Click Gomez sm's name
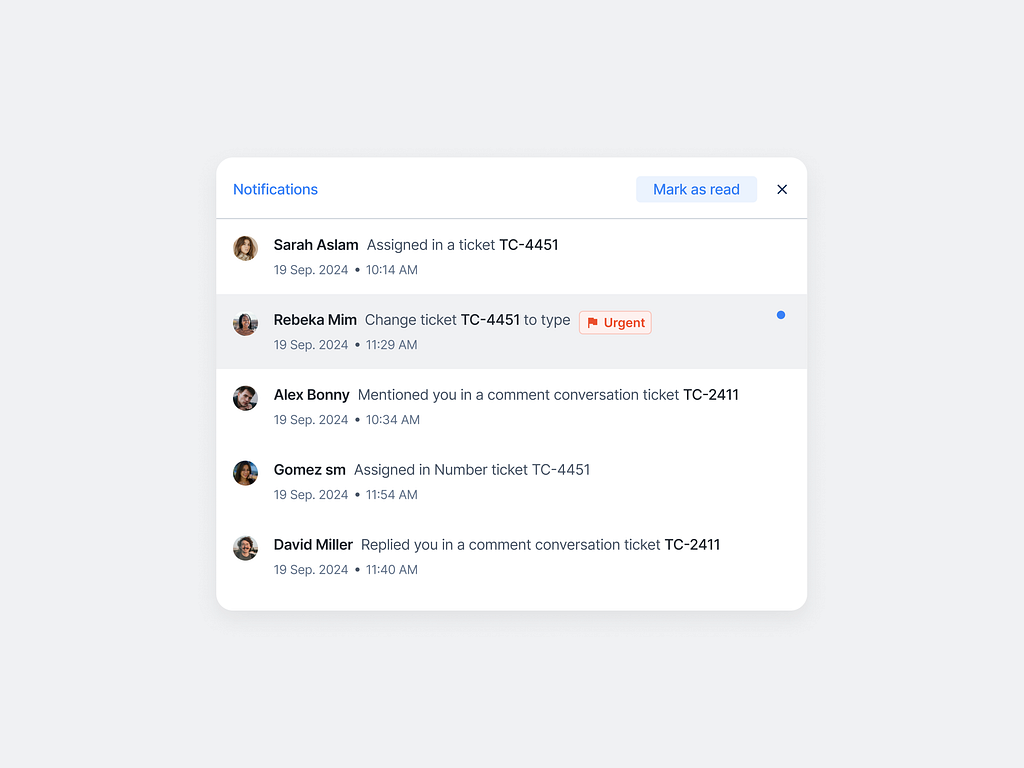The width and height of the screenshot is (1024, 768). click(x=309, y=469)
